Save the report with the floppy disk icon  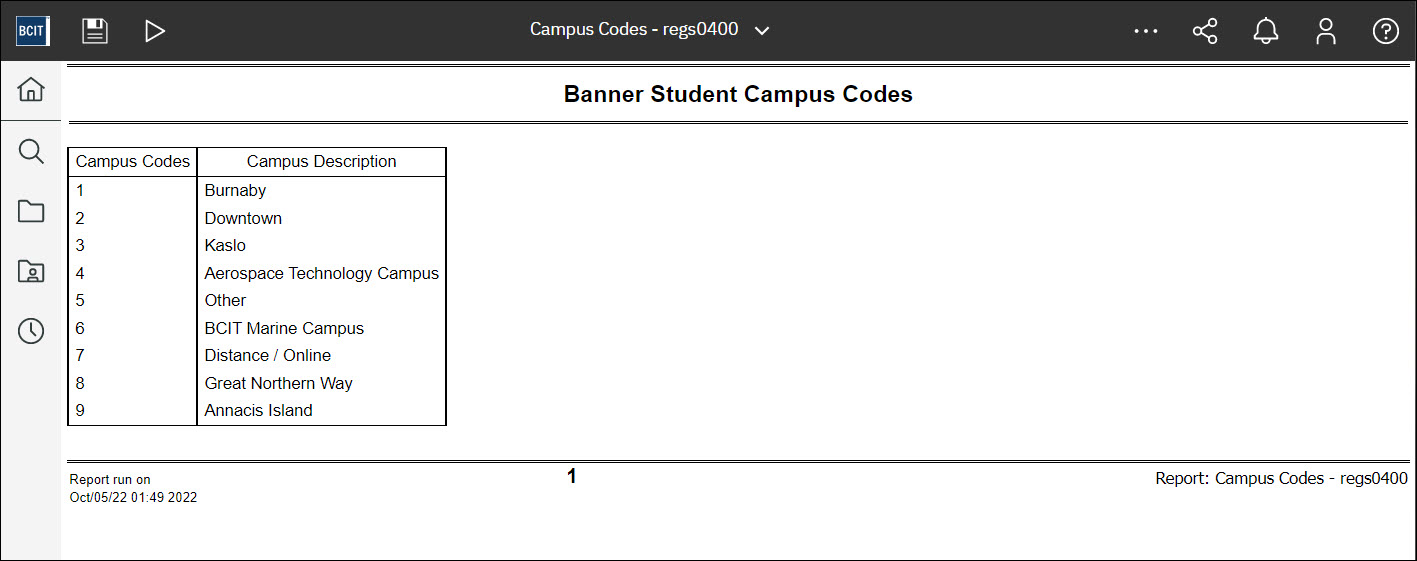click(x=95, y=31)
